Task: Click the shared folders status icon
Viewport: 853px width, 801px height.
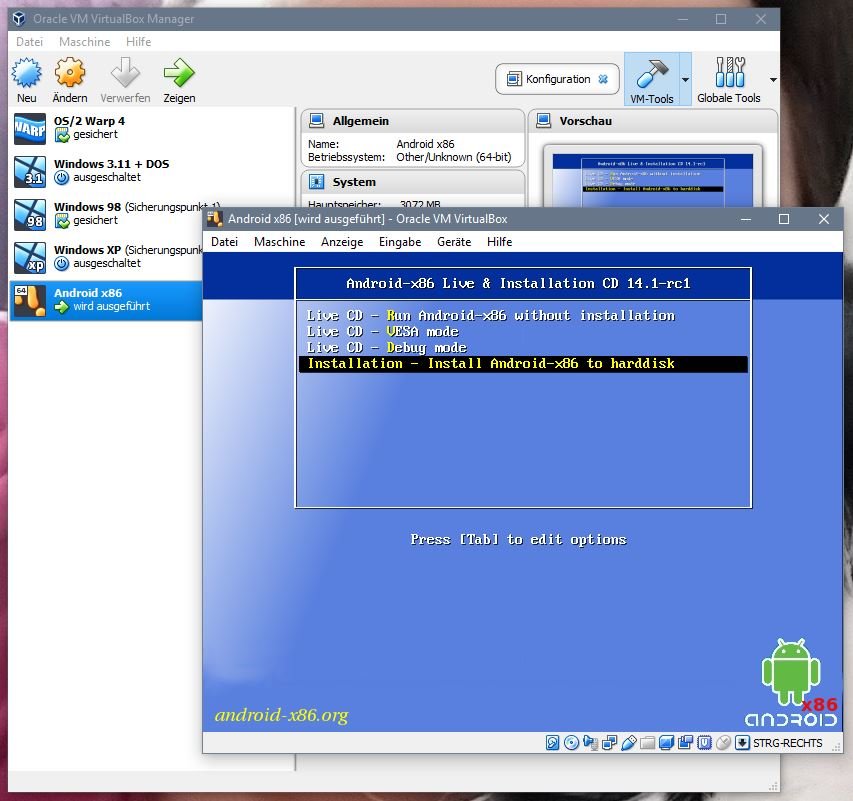Action: (x=647, y=743)
